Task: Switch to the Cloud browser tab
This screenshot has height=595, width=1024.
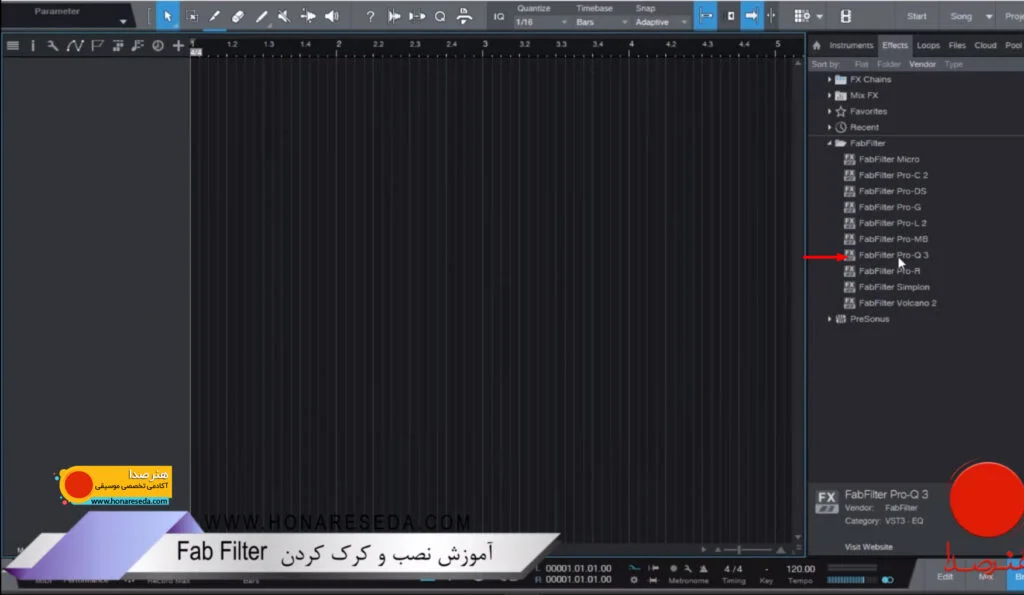Action: 985,45
